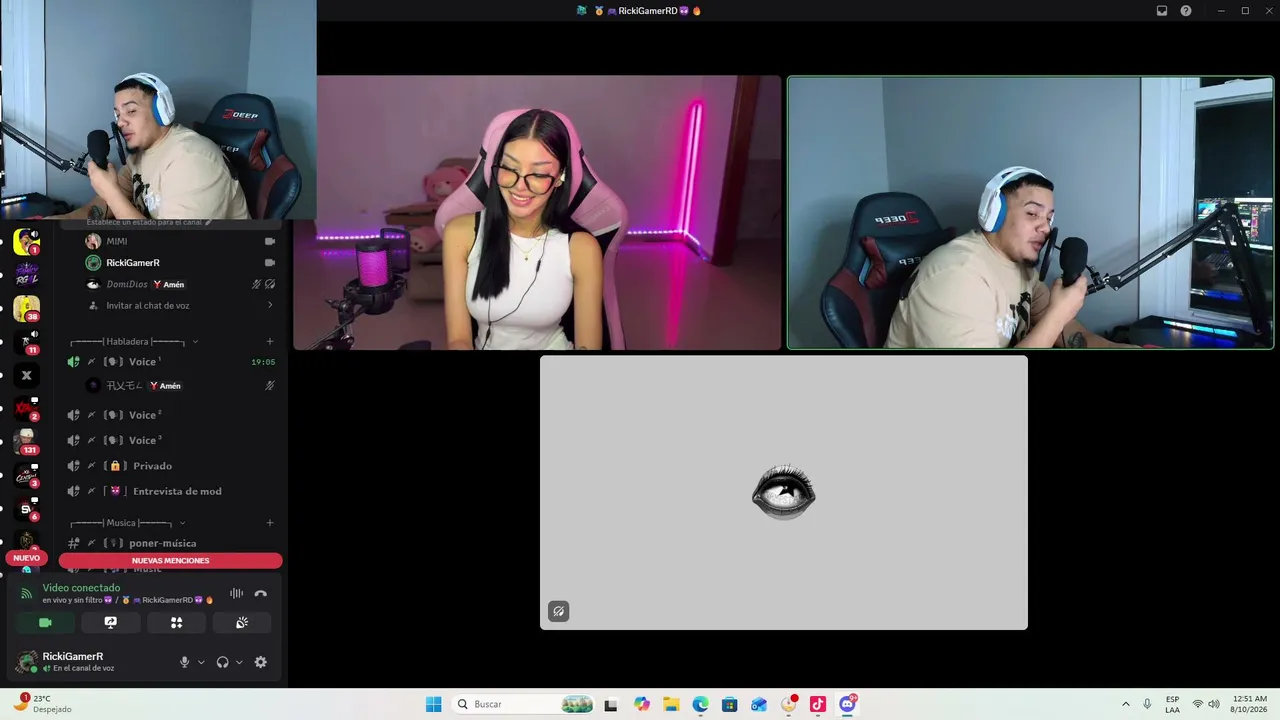Image resolution: width=1280 pixels, height=720 pixels.
Task: Mute your microphone in the user panel
Action: (184, 662)
